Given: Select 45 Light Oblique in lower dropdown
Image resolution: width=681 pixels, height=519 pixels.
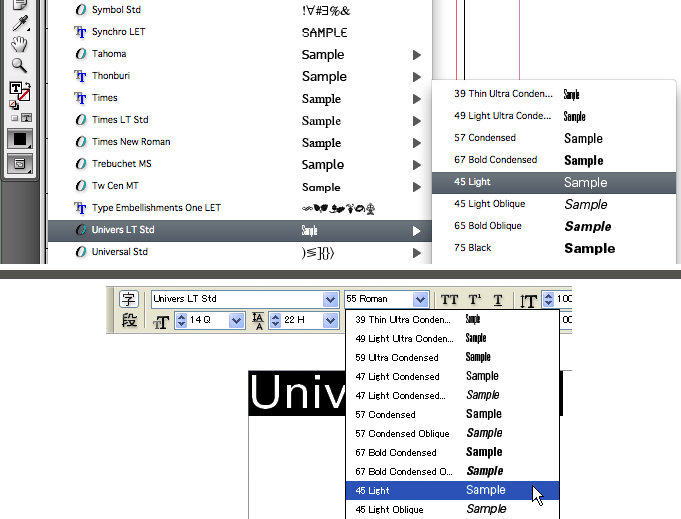Looking at the screenshot, I should tap(452, 509).
